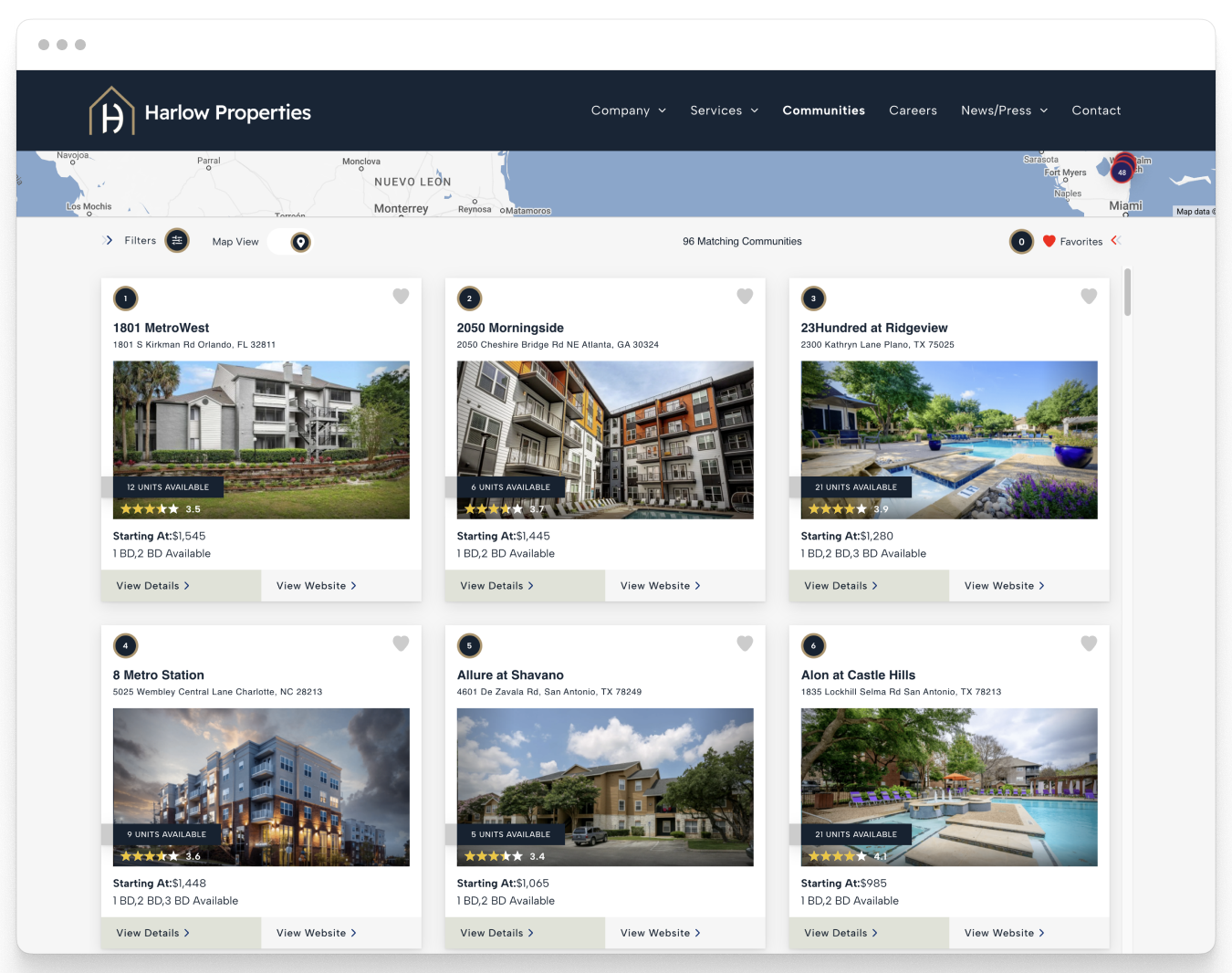
Task: Open the Careers page
Action: coord(913,110)
